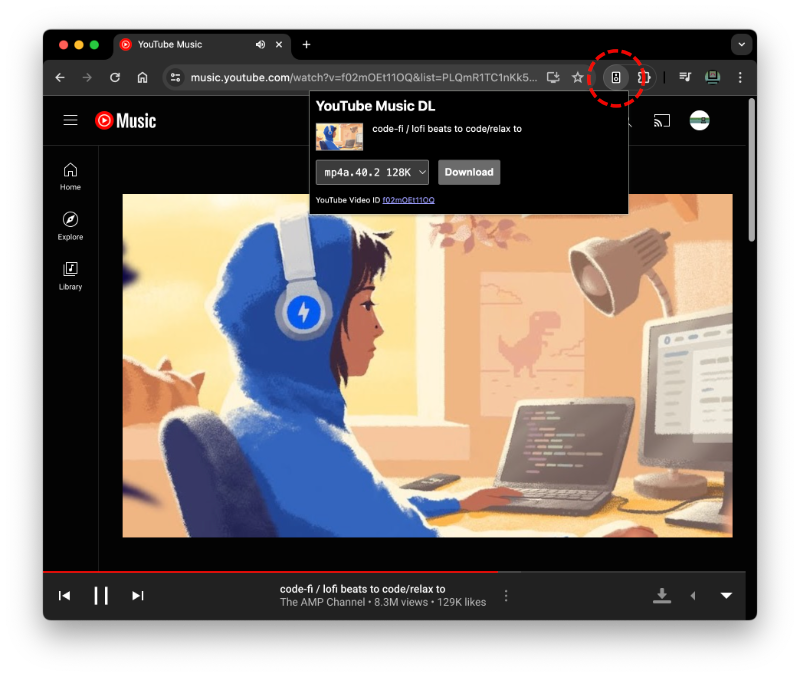
Task: Open the YouTube account avatar menu
Action: [x=699, y=120]
